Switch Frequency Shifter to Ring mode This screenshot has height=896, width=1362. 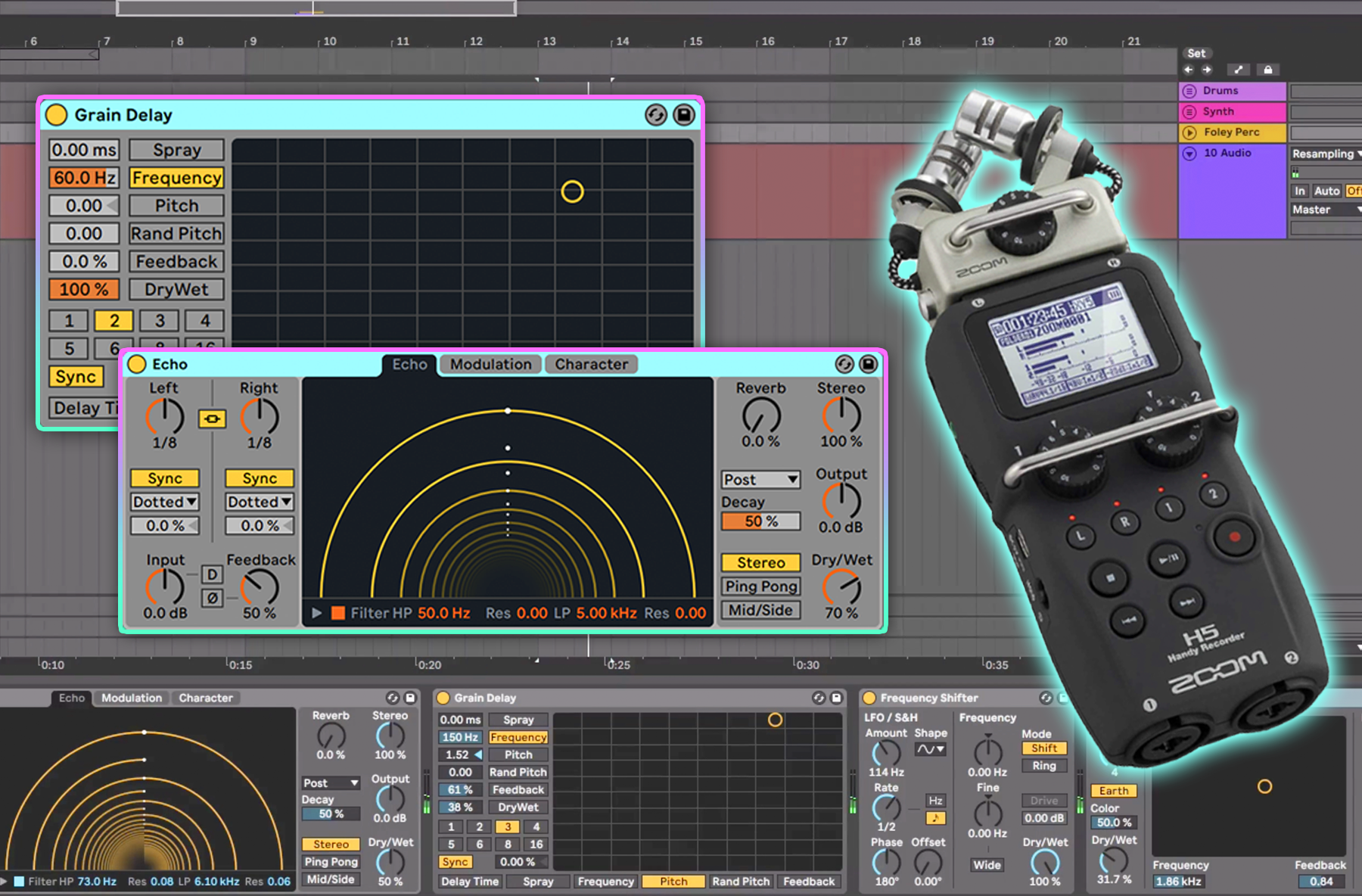[1043, 766]
